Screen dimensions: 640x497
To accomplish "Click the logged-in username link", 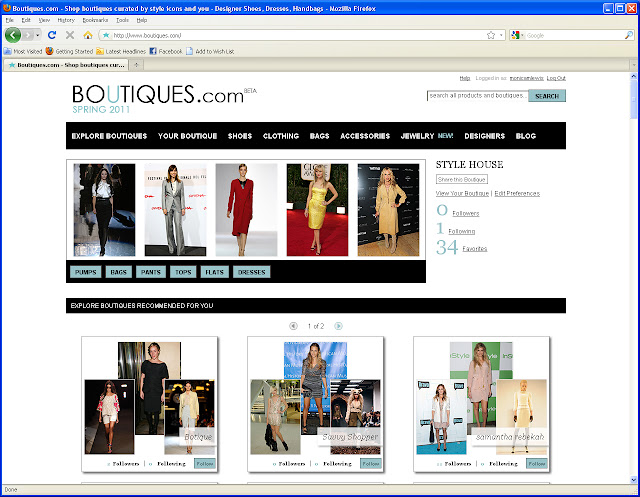I will pos(527,78).
